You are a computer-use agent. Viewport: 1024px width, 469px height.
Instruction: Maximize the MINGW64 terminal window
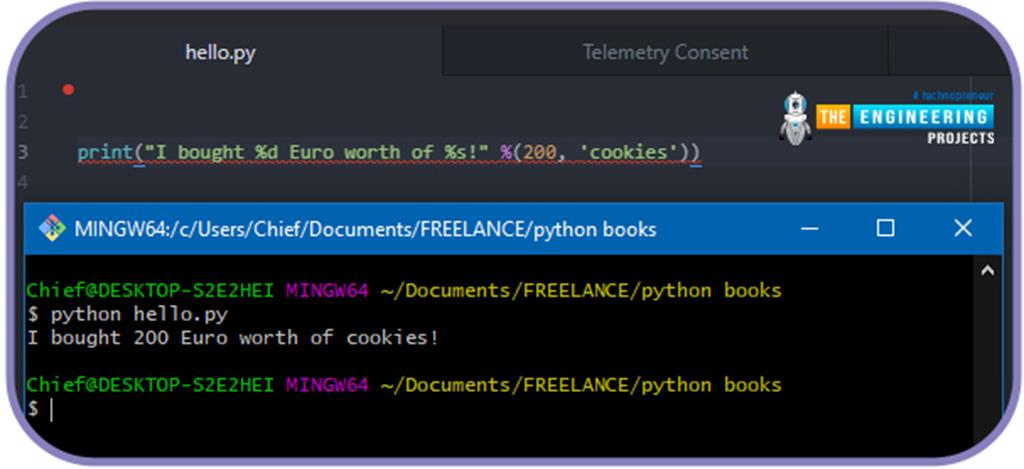[885, 229]
